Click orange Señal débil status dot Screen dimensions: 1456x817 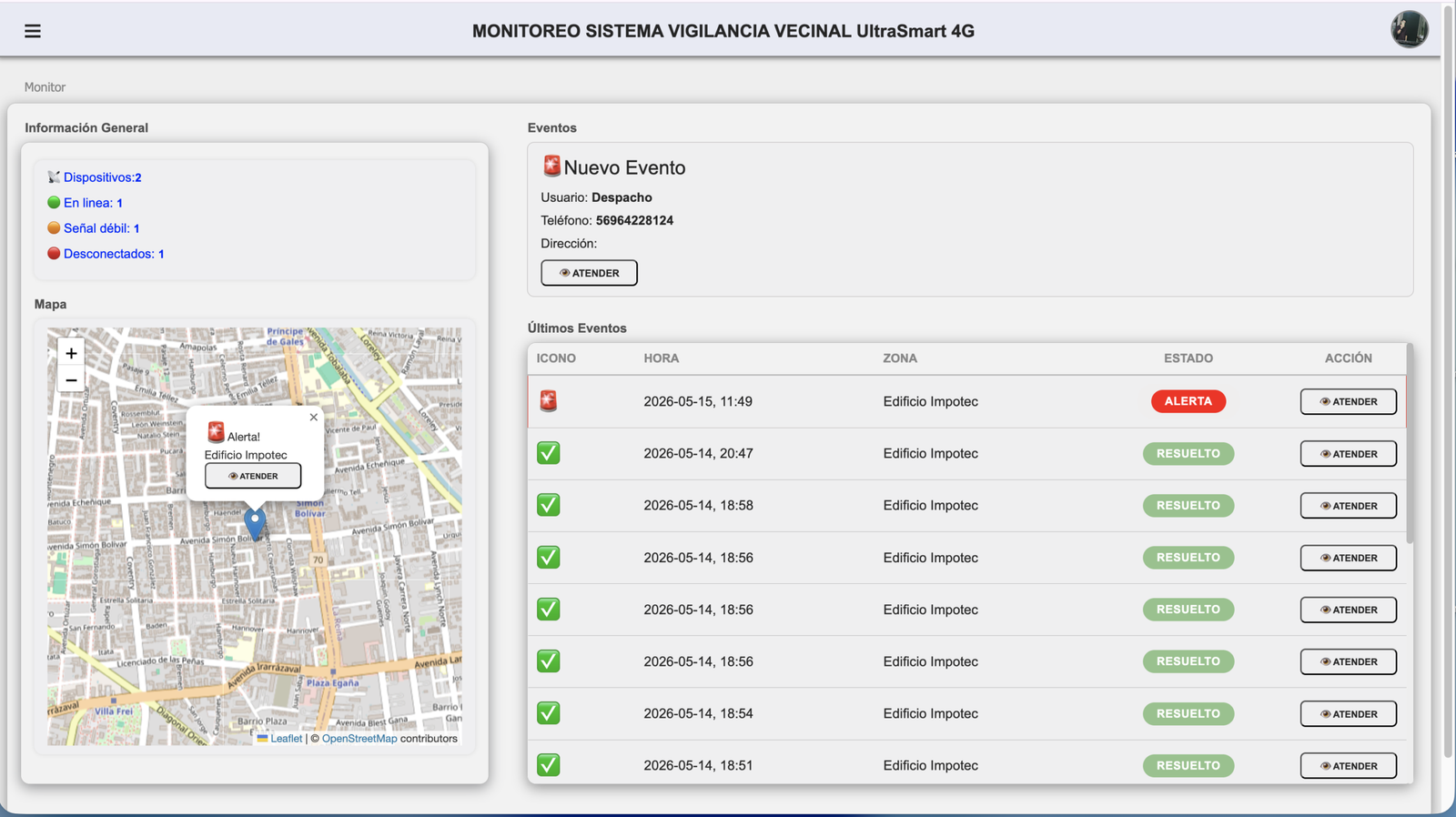click(54, 228)
